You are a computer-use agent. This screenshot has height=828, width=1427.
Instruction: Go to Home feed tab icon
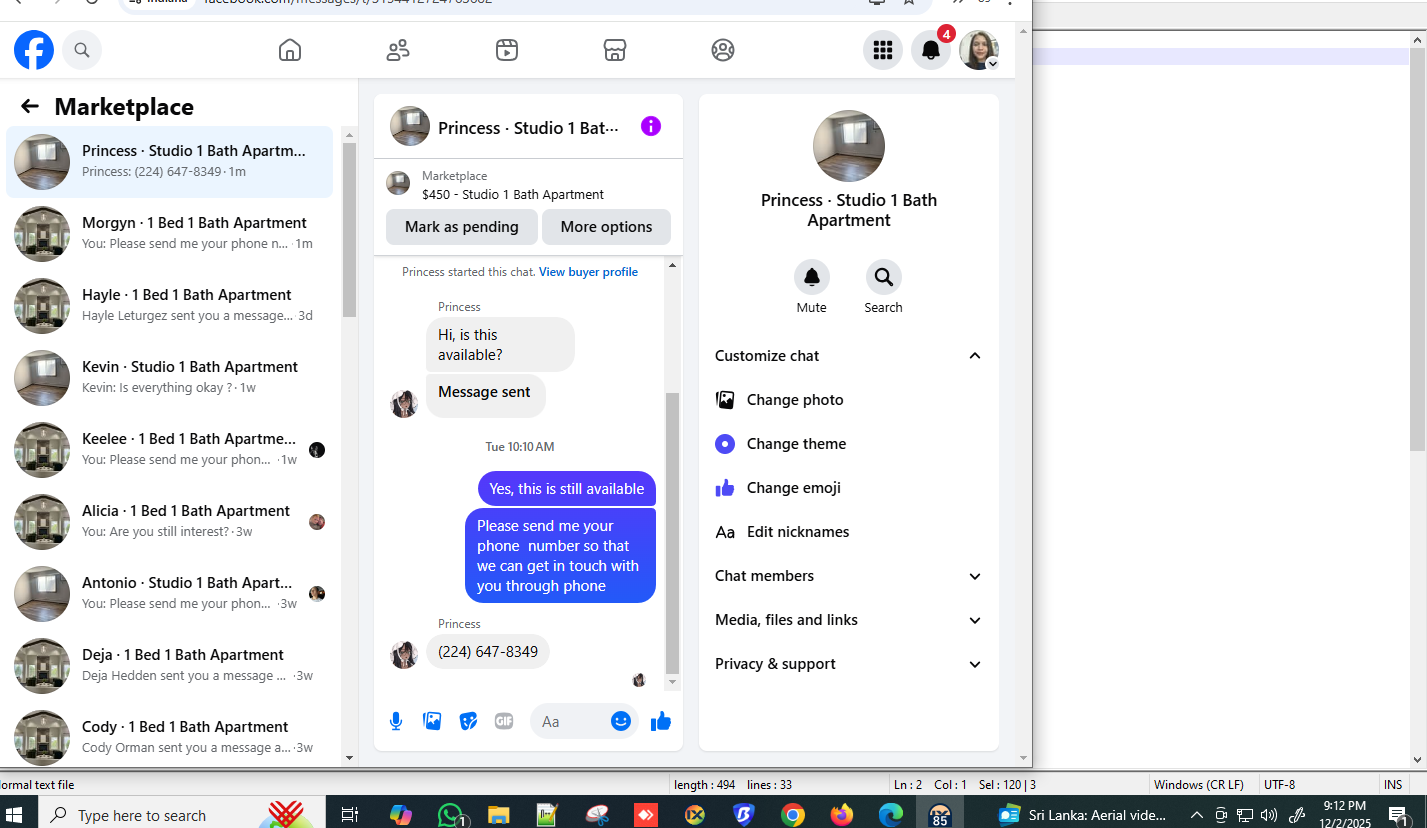(290, 50)
